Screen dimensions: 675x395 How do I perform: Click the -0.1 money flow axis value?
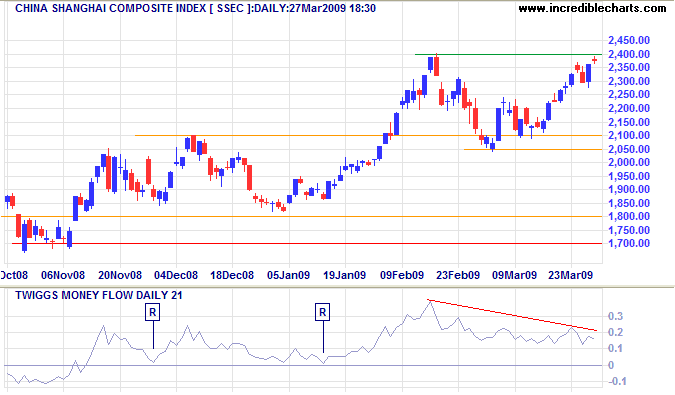617,381
